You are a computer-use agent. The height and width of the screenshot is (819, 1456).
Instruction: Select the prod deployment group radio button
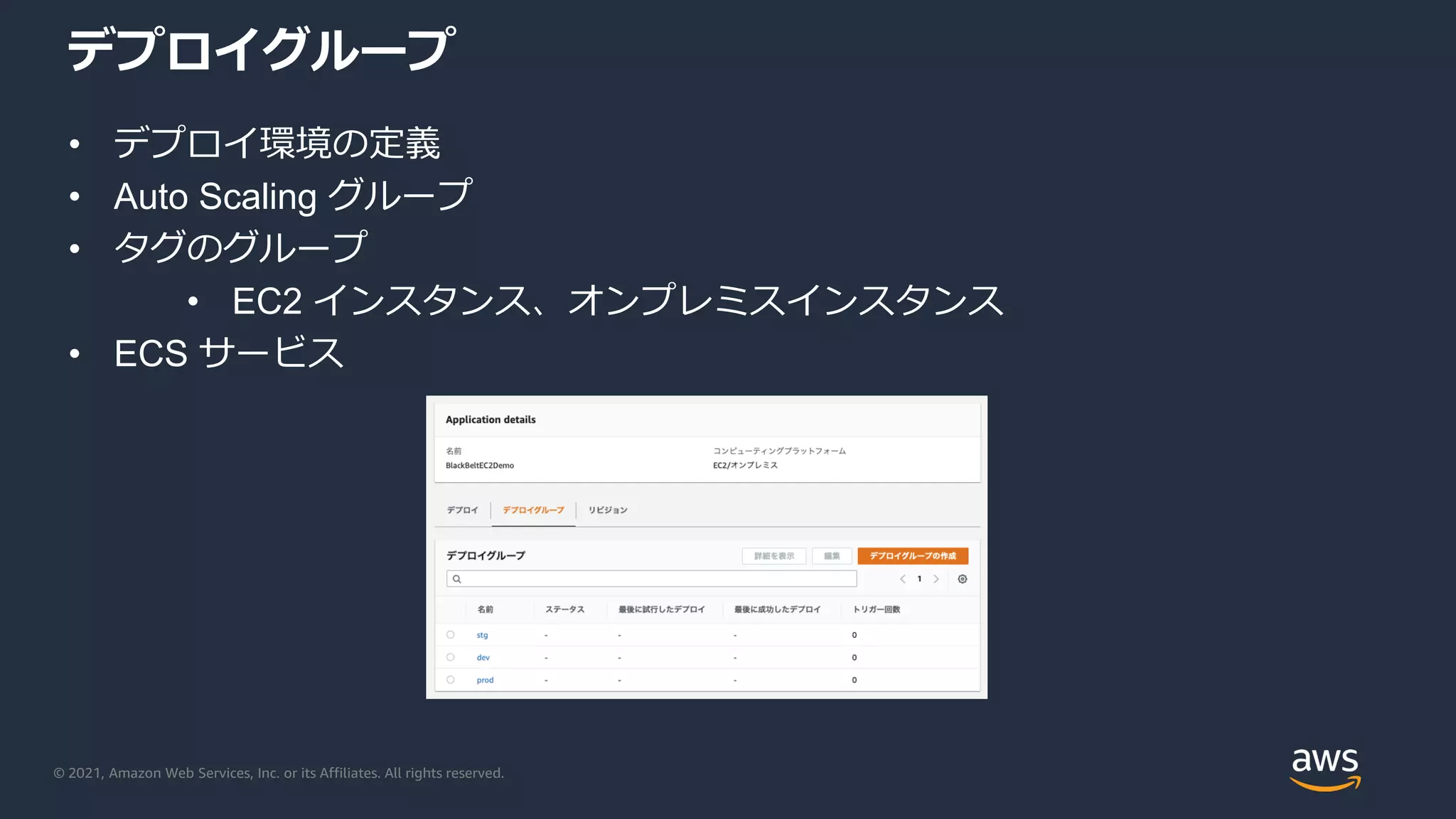(x=450, y=680)
